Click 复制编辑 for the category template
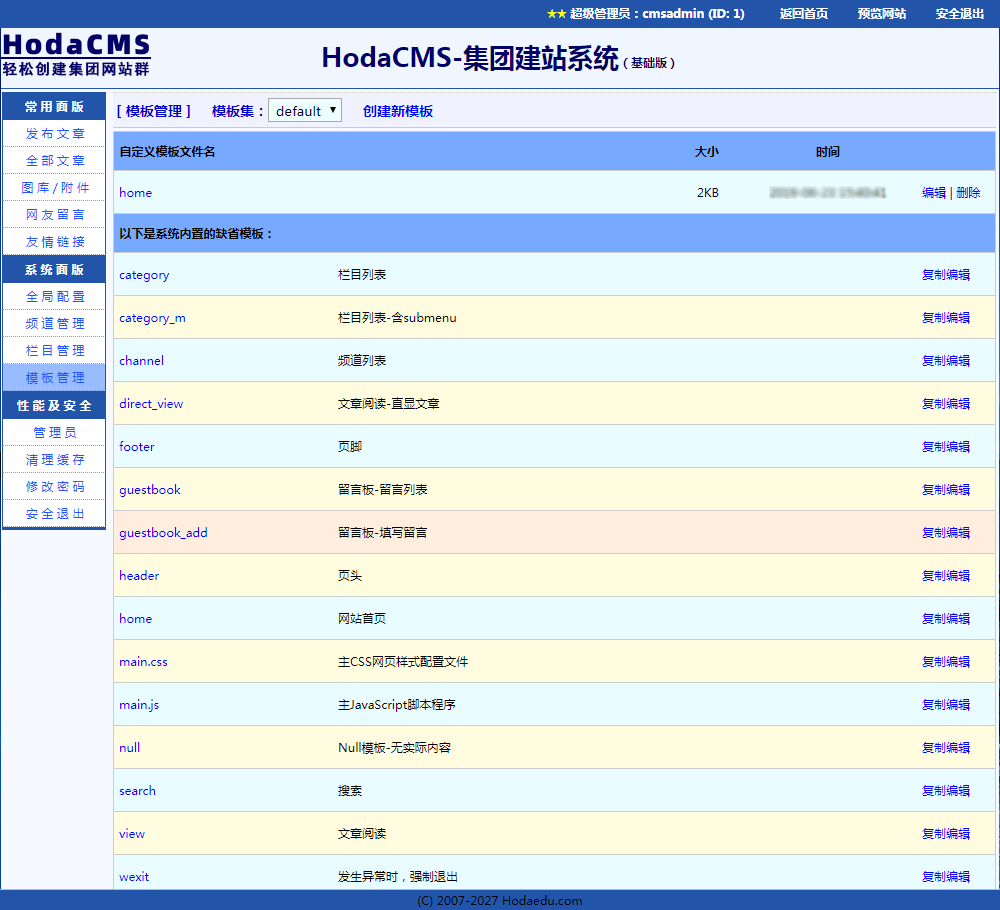1000x910 pixels. pyautogui.click(x=946, y=275)
